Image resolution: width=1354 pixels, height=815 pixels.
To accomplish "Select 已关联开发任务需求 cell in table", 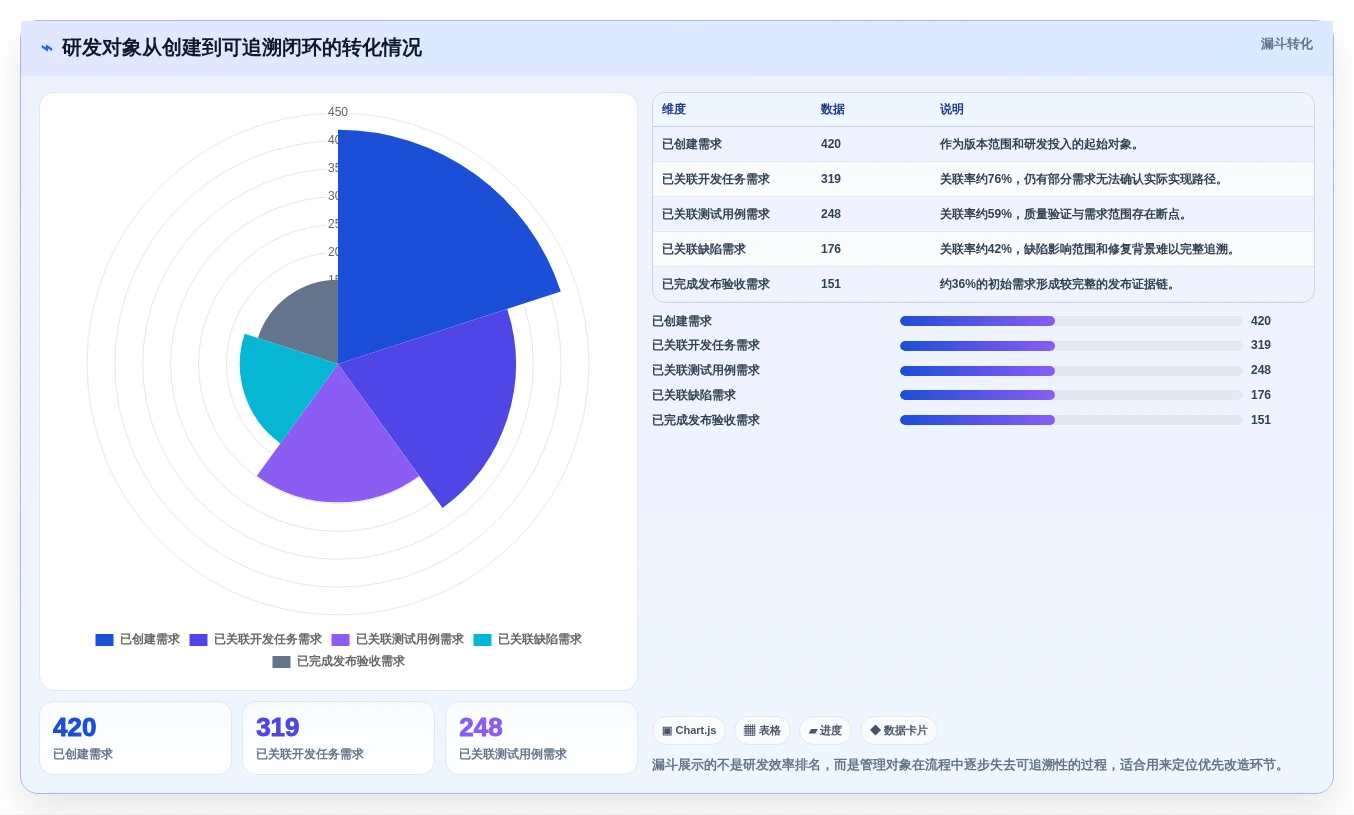I will coord(716,179).
